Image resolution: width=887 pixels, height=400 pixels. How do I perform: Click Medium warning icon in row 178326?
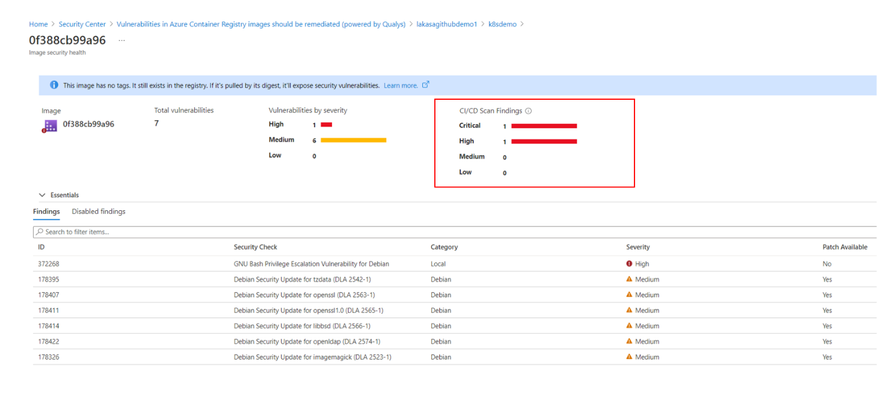629,356
